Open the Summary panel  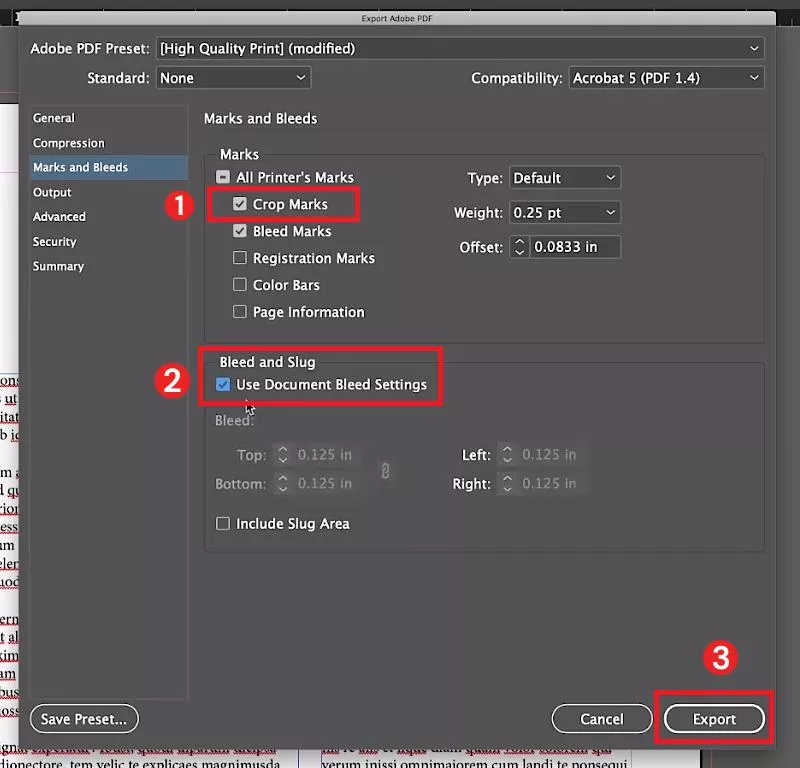[58, 266]
